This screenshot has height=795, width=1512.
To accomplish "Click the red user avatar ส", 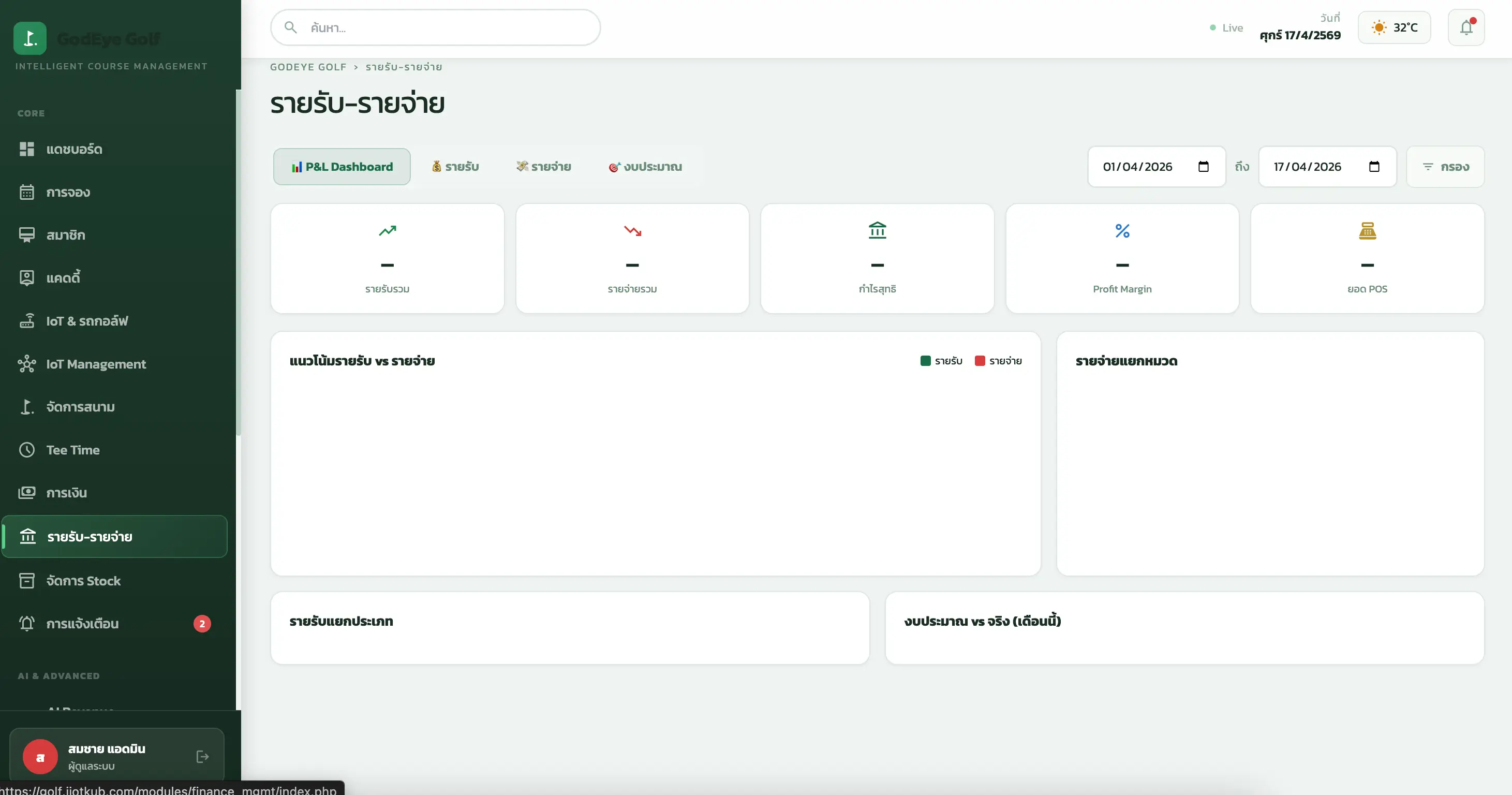I will [40, 756].
